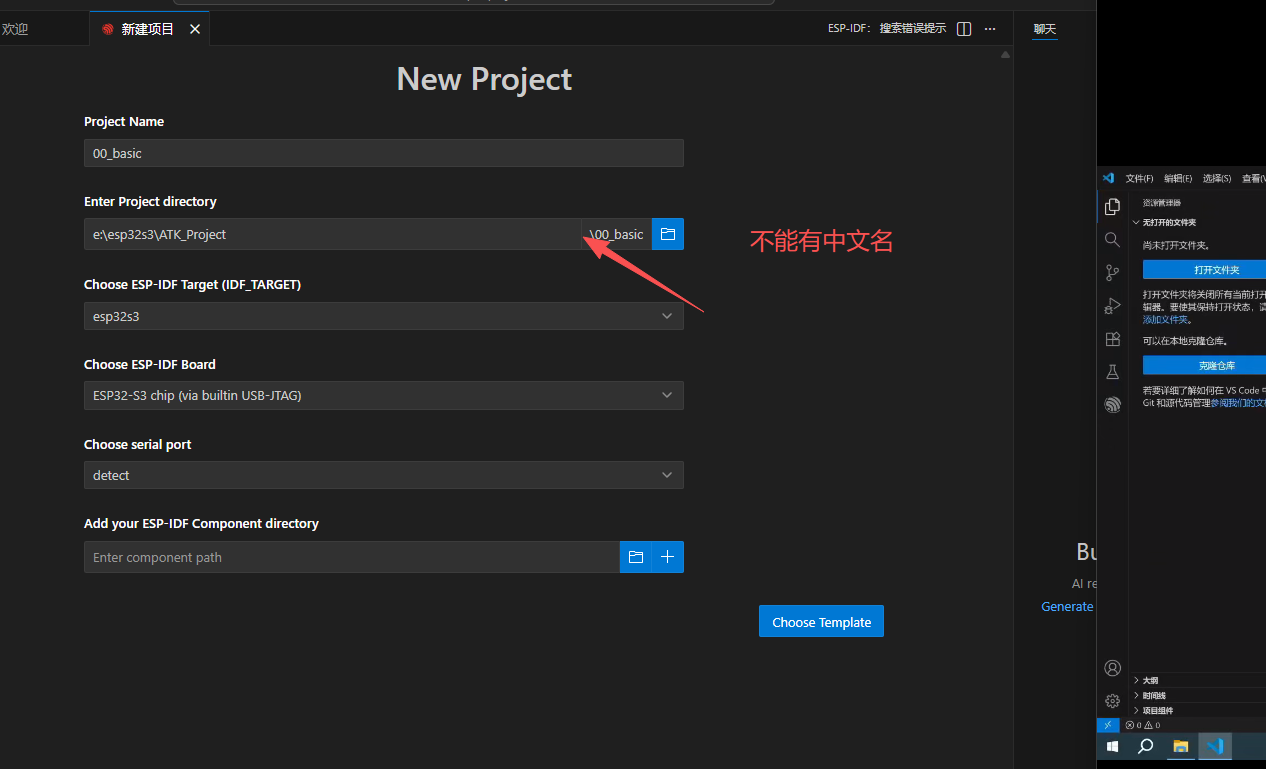Browse for project directory folder button

(668, 234)
